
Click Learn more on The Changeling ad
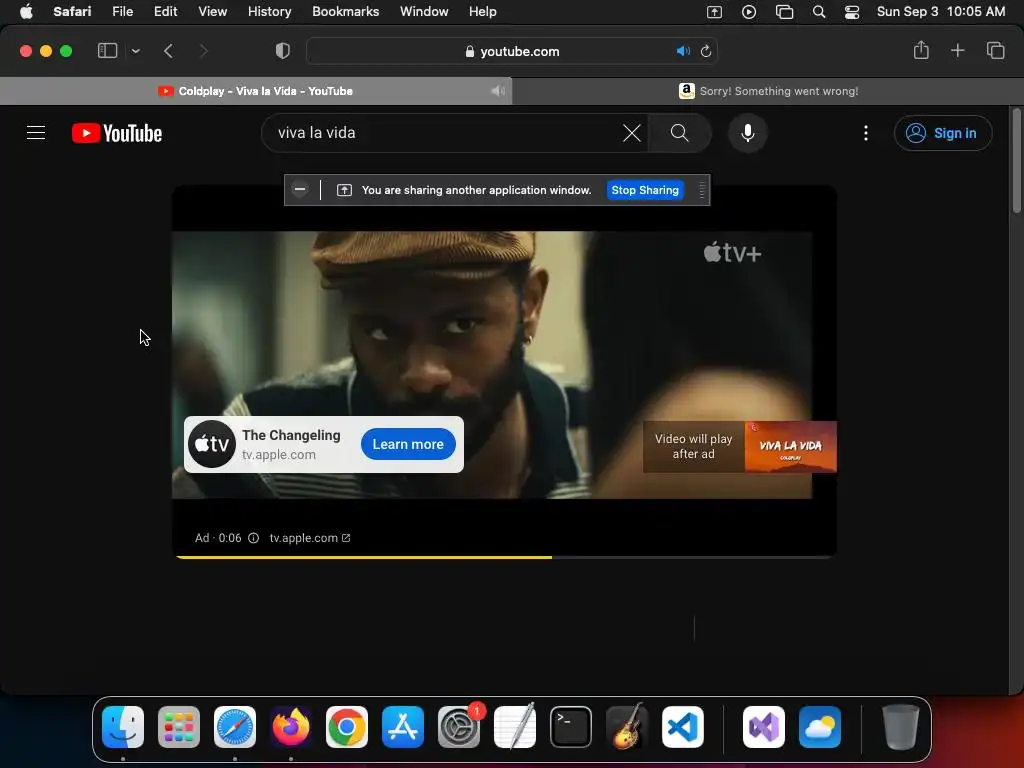click(x=408, y=444)
